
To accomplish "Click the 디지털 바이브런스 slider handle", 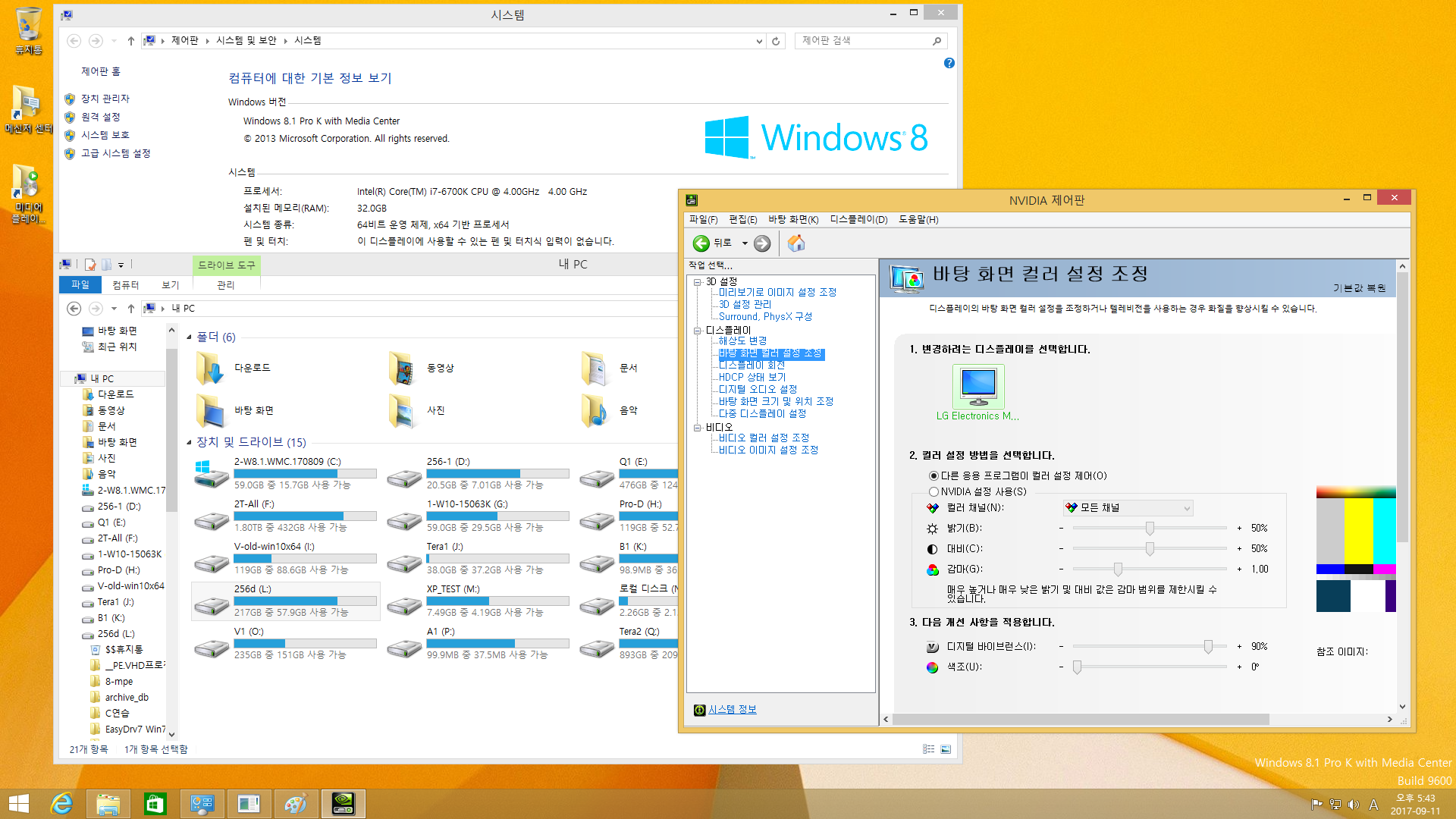I will pos(1208,647).
